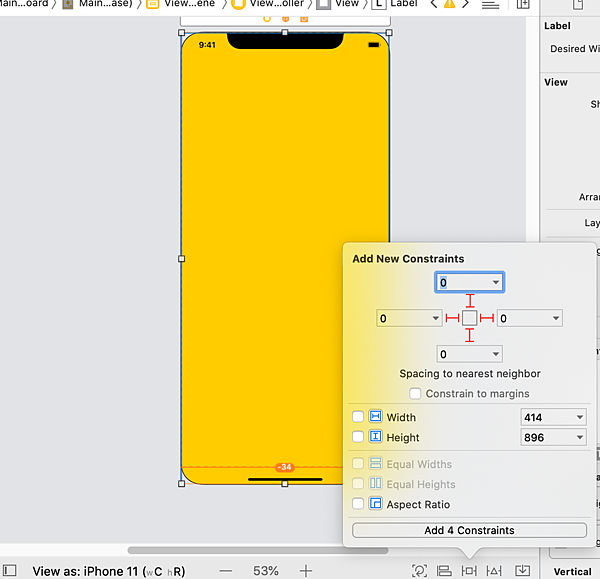Open Resolve Auto Layout Issues menu
The height and width of the screenshot is (579, 600).
[x=494, y=570]
